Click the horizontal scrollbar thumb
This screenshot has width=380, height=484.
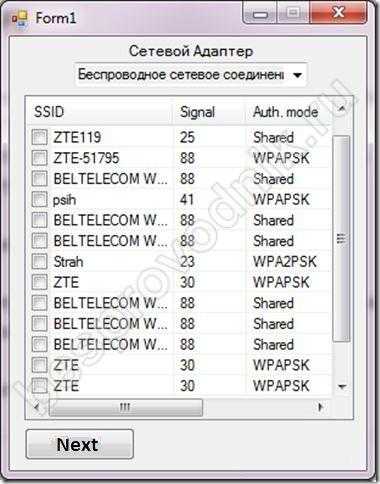tap(126, 407)
